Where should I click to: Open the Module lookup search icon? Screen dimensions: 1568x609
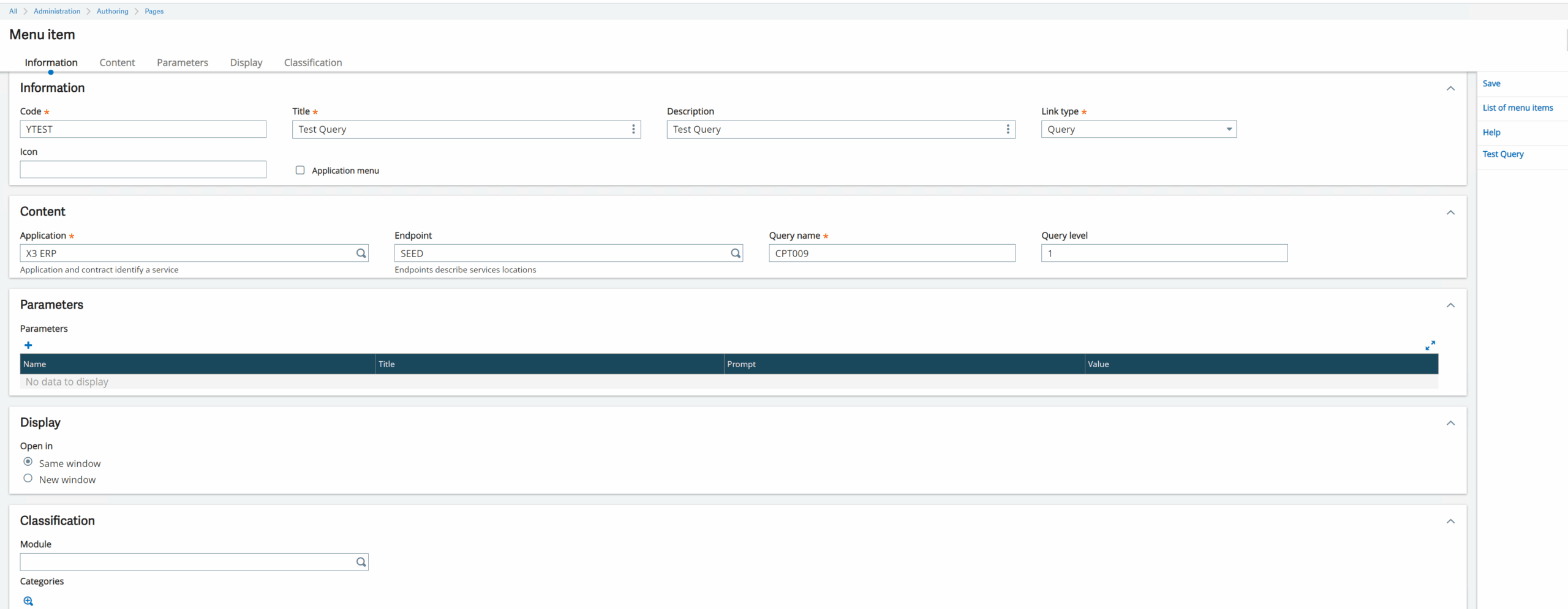click(x=361, y=562)
